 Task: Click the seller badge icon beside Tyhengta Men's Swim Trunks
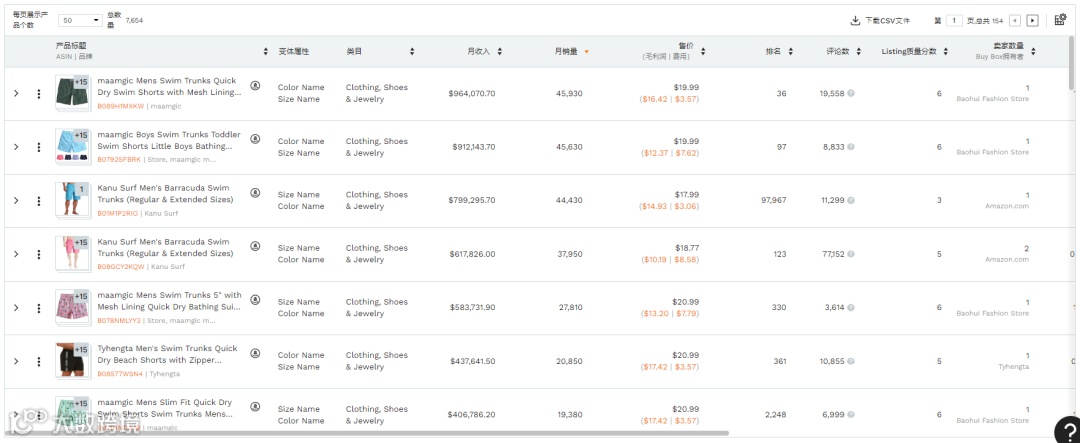point(255,353)
